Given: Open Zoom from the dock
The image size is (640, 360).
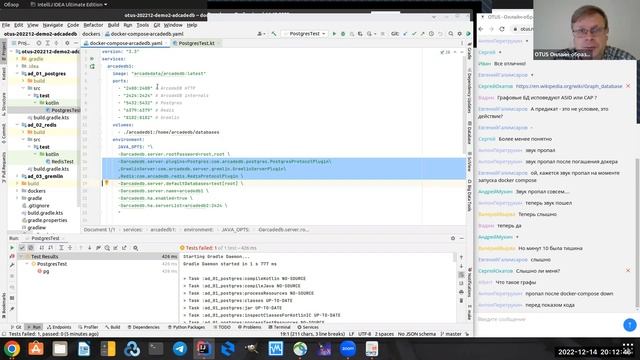Looking at the screenshot, I should [348, 349].
